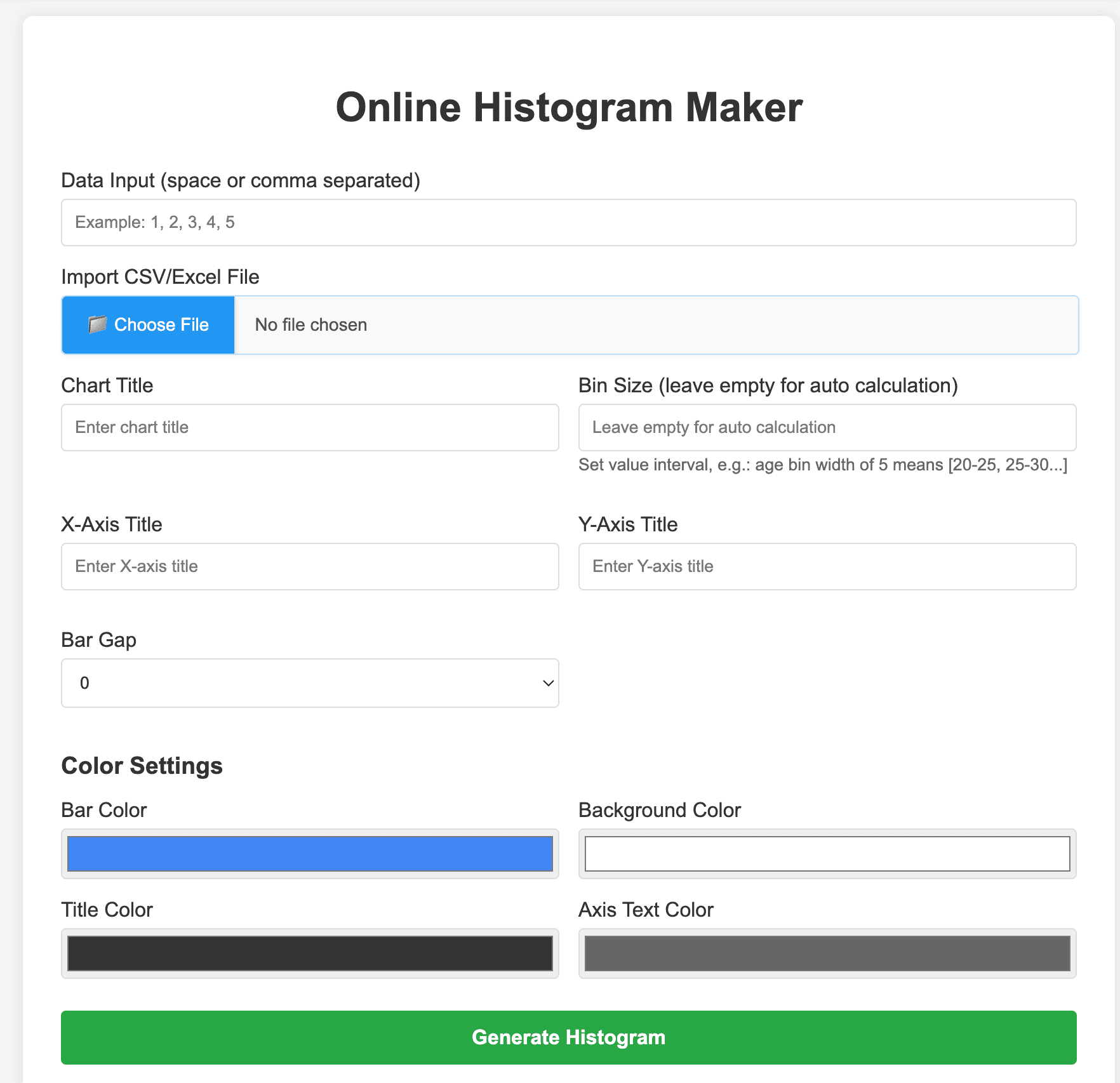Viewport: 1120px width, 1083px height.
Task: Click the X-Axis Title field
Action: pyautogui.click(x=310, y=566)
